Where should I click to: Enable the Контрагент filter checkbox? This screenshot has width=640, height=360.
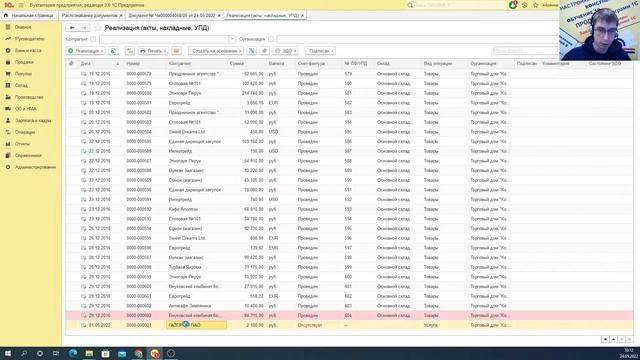tap(93, 39)
